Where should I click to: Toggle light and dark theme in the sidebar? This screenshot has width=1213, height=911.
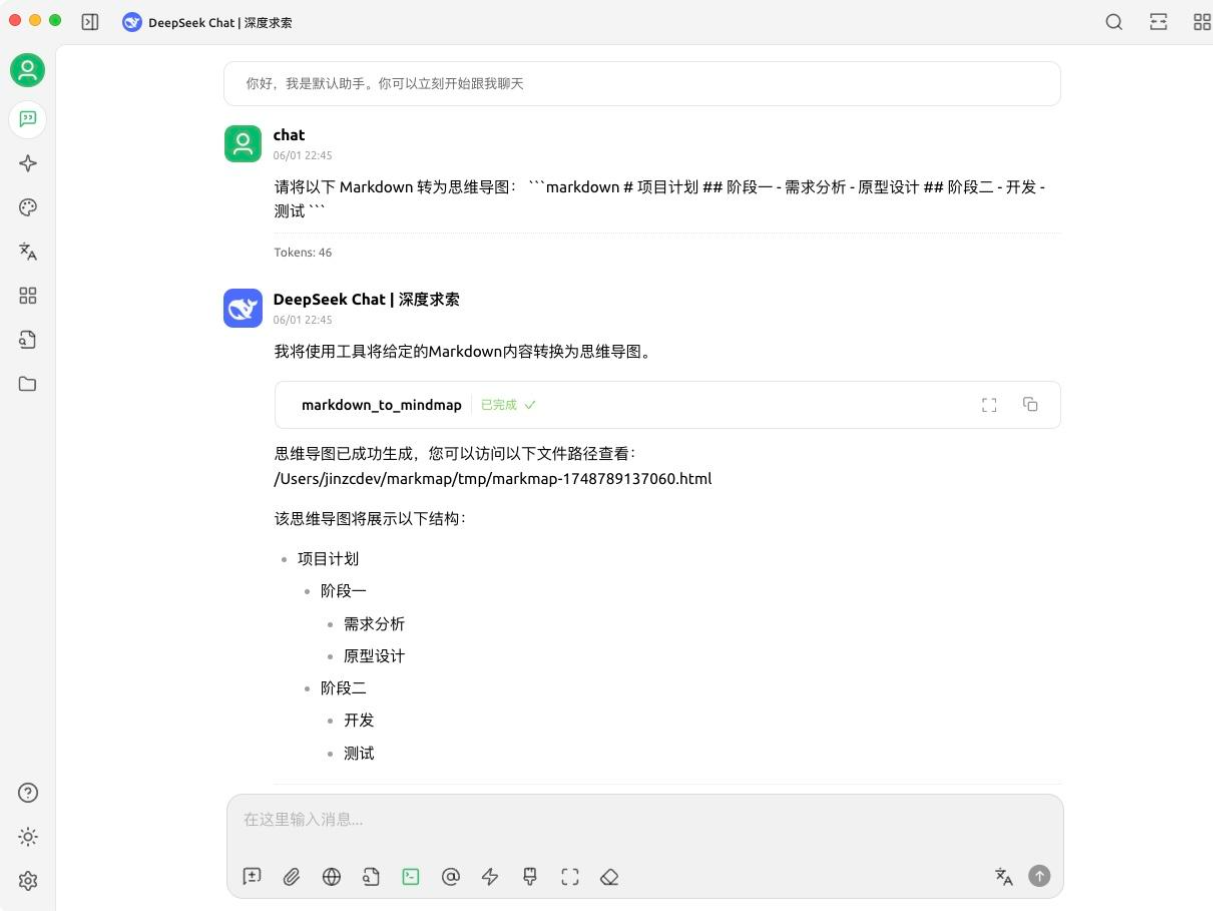point(28,836)
